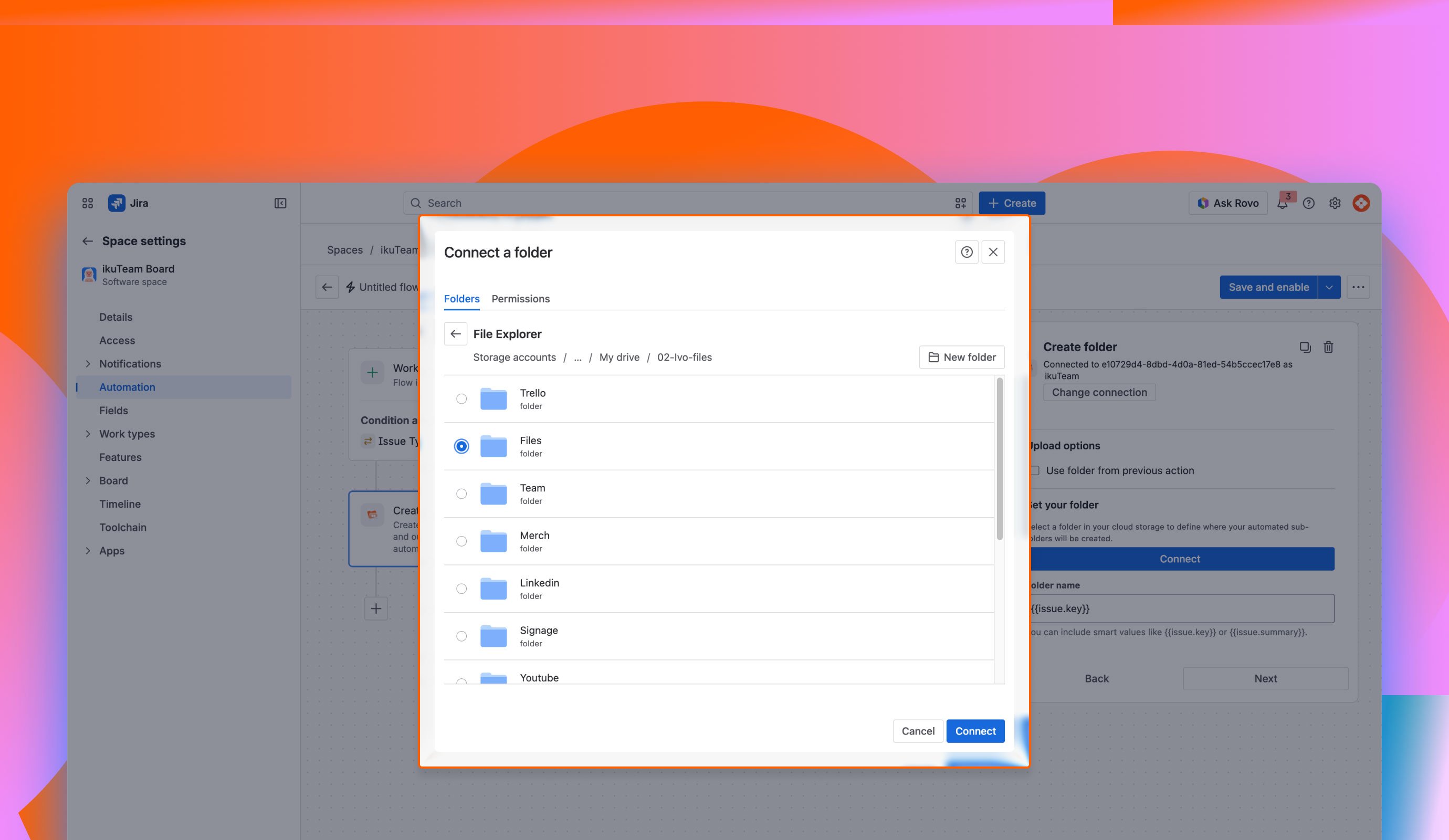Screen dimensions: 1449x840
Task: Open the help icon in Jira header
Action: tap(1309, 203)
